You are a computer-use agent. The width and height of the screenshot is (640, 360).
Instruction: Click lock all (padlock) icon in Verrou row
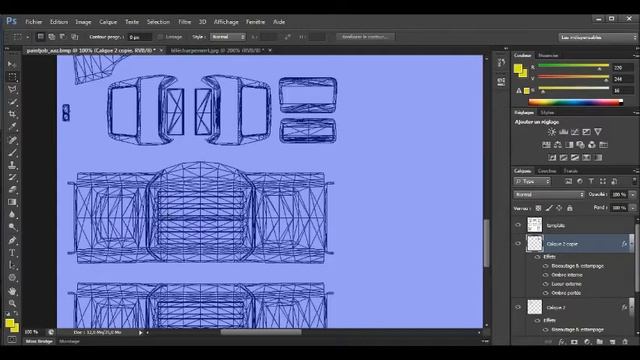coord(570,208)
